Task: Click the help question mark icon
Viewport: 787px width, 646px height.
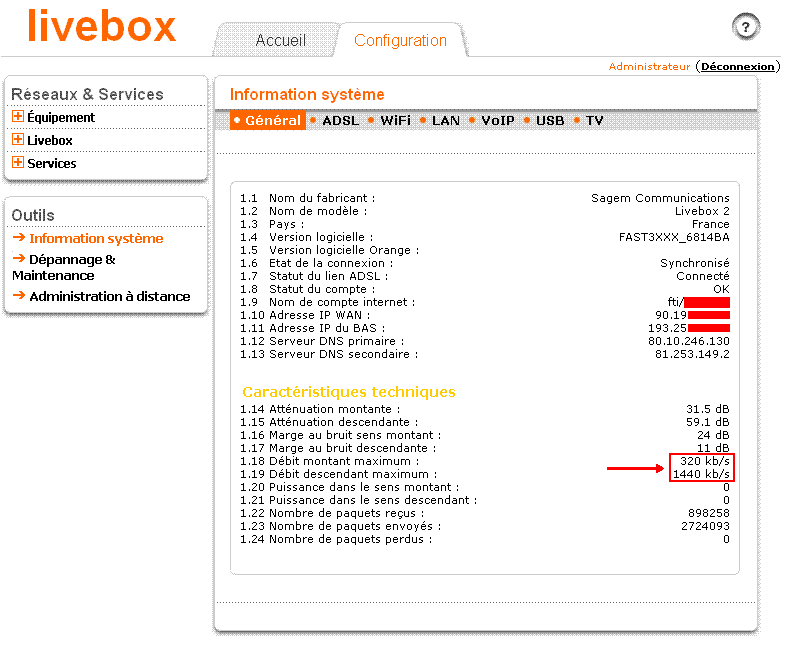Action: (746, 27)
